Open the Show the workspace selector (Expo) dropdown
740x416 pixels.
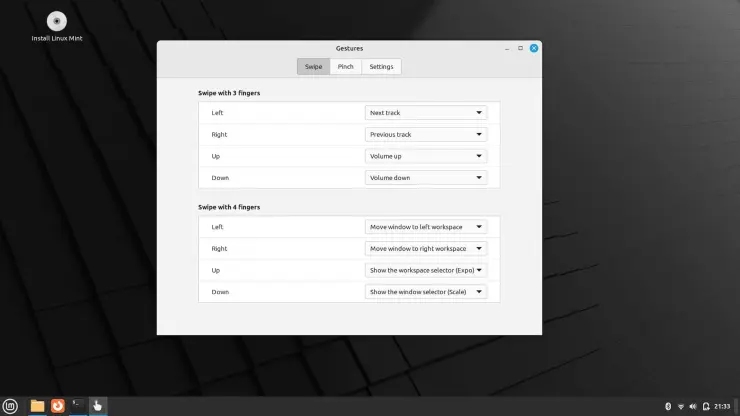[426, 271]
